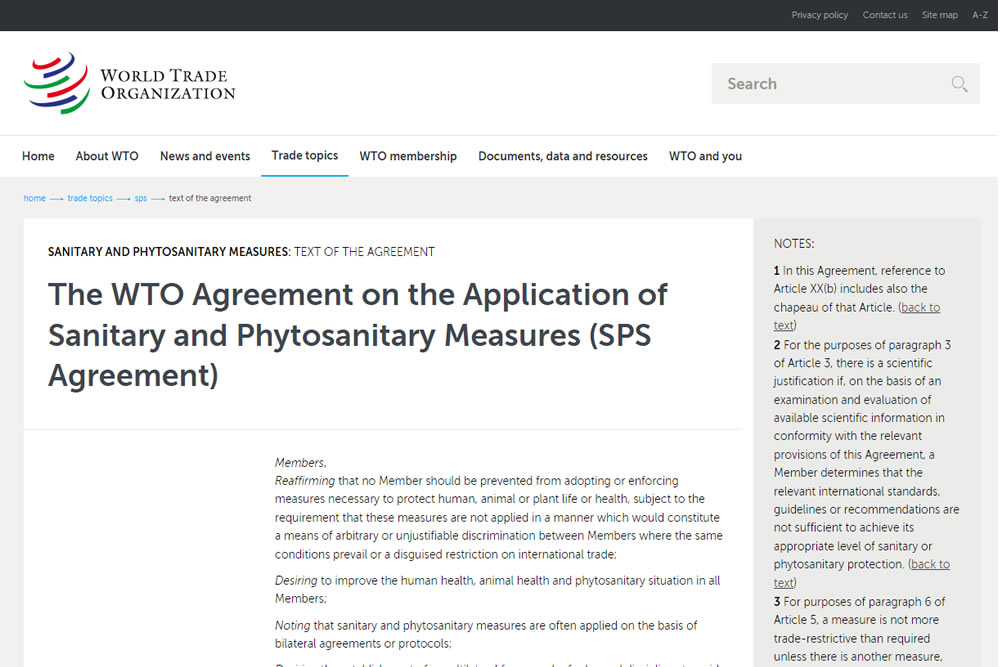Screen dimensions: 1000x667
Task: Open the Home menu item
Action: pyautogui.click(x=38, y=156)
